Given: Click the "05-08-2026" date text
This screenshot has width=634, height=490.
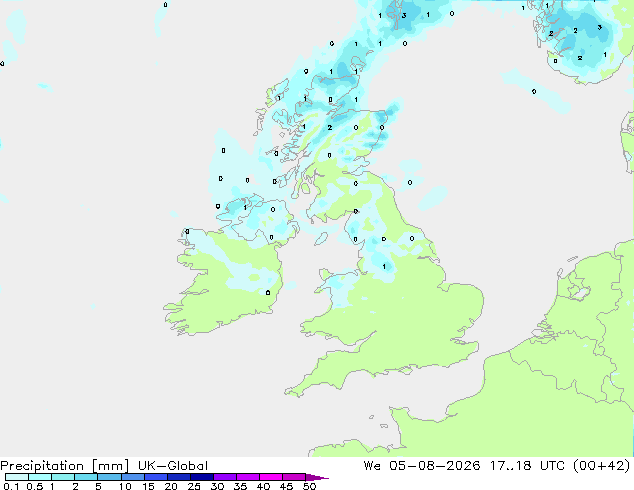Looking at the screenshot, I should click(x=435, y=466).
